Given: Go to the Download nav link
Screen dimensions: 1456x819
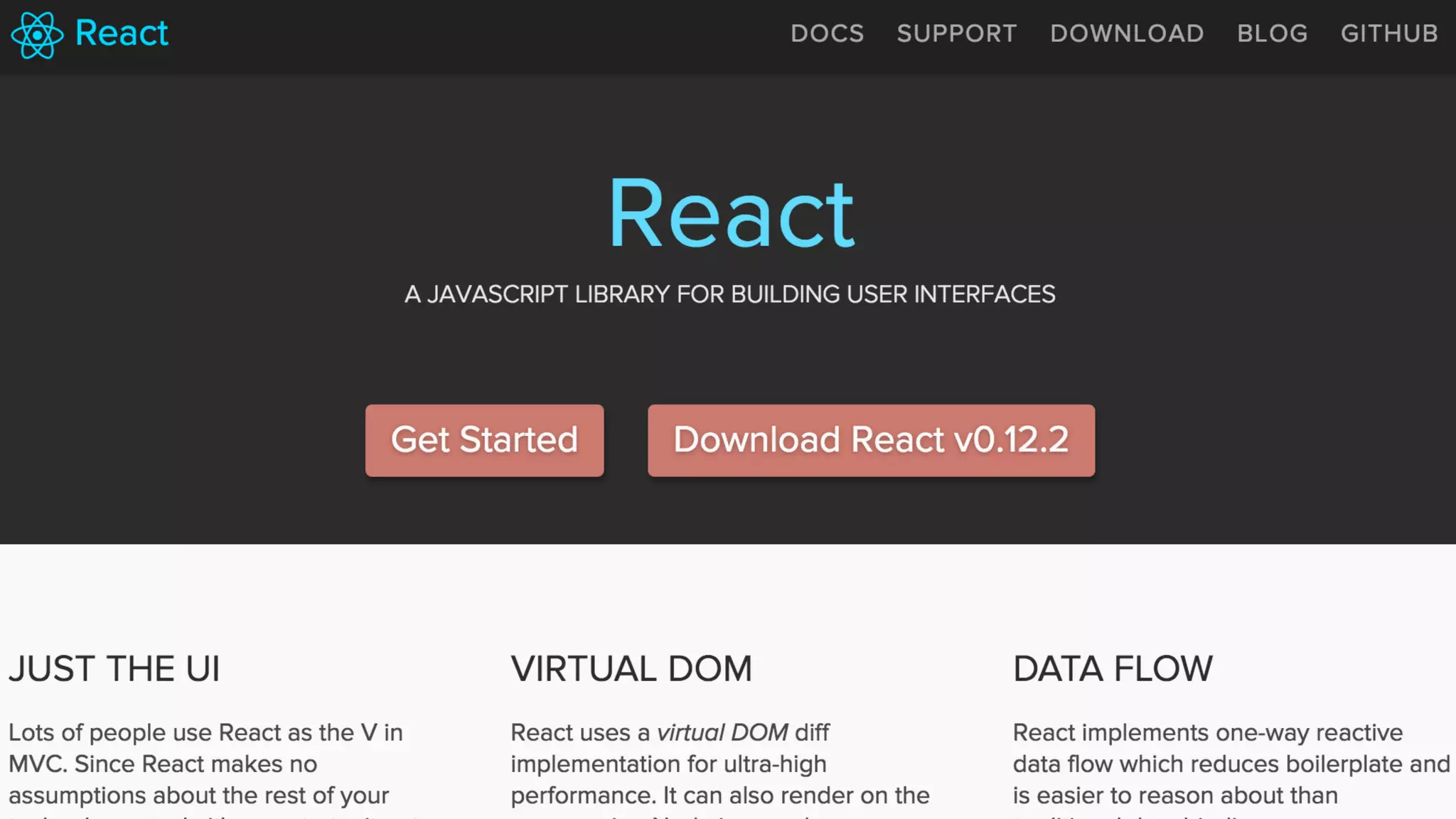Looking at the screenshot, I should [x=1127, y=33].
